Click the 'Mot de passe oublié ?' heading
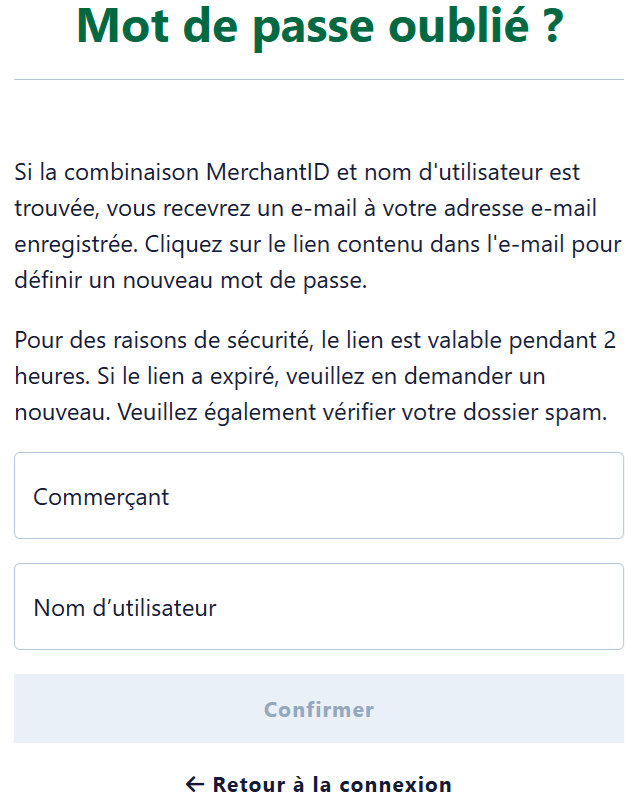Viewport: 644px width, 804px height. click(x=319, y=28)
